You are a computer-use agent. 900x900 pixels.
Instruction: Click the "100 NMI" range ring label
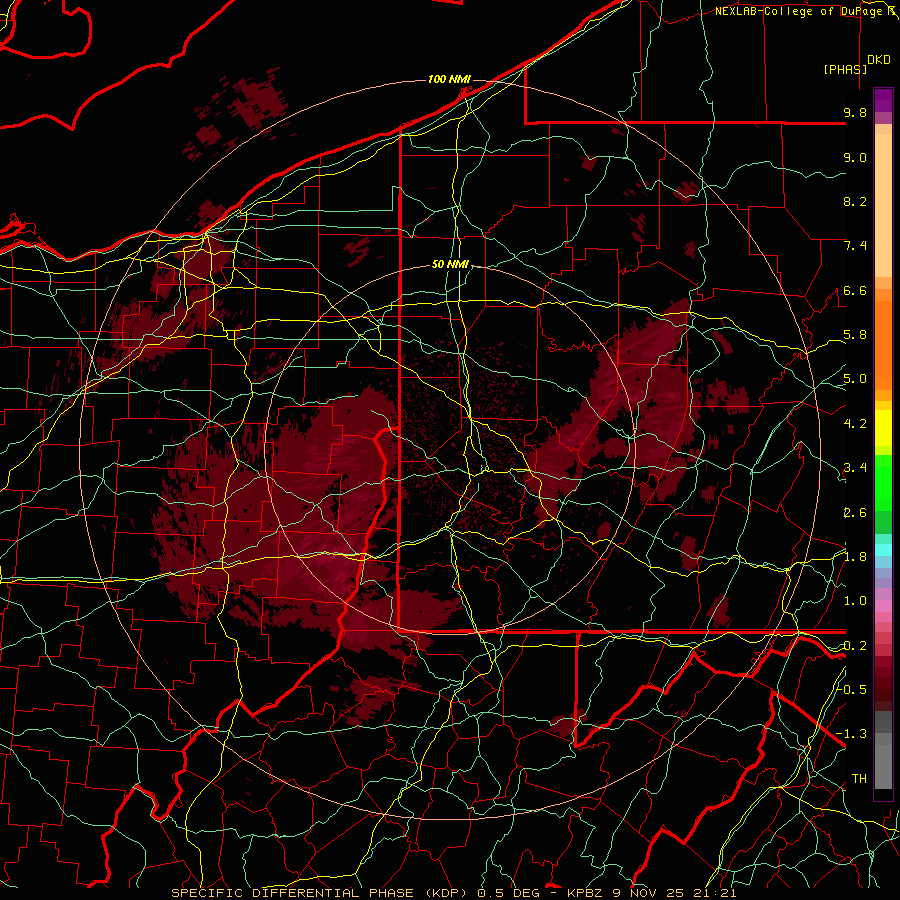tap(449, 79)
